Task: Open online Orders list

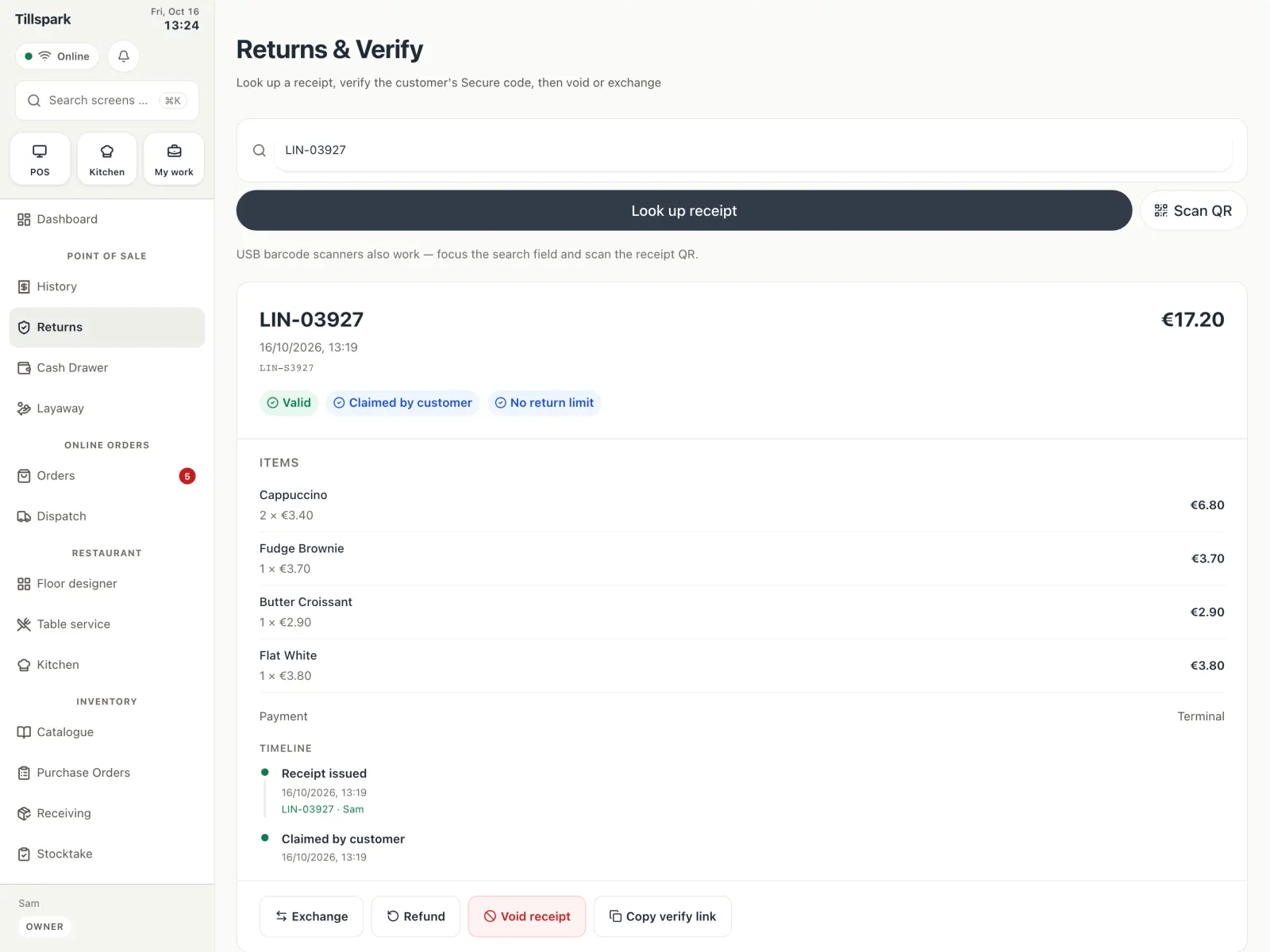Action: click(x=107, y=475)
